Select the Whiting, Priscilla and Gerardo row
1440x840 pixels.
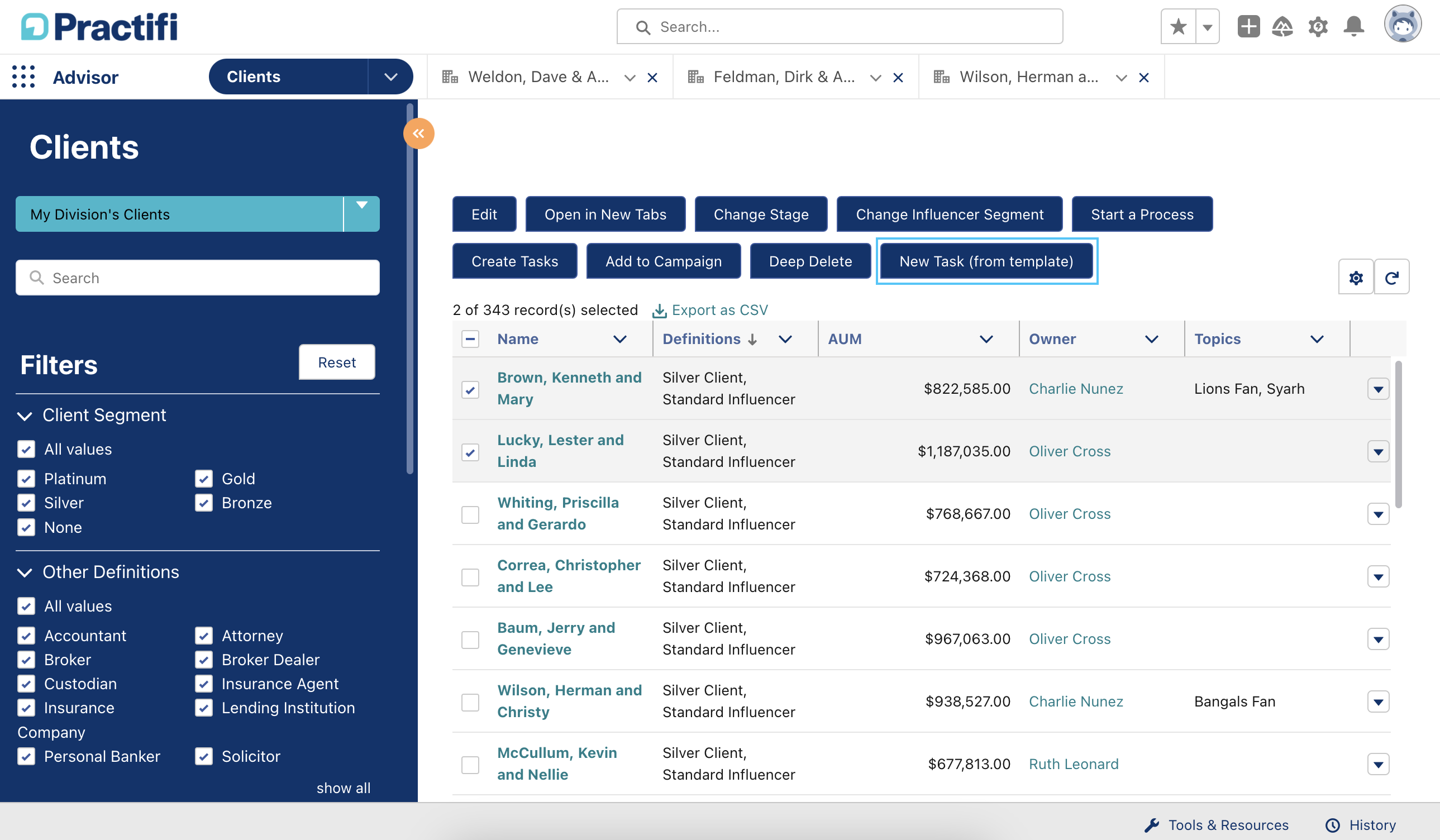point(470,515)
